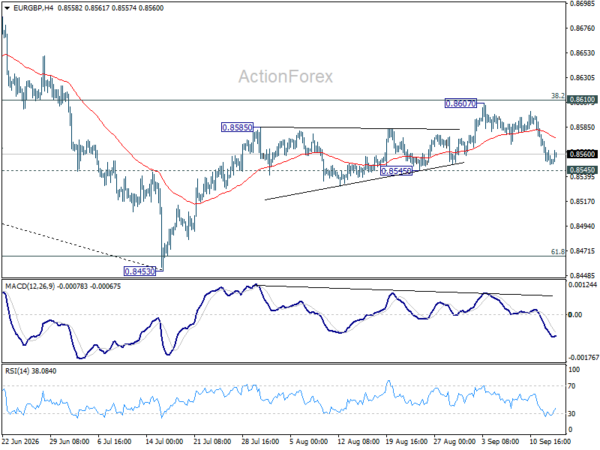
Task: Click the 0.86070 price label
Action: coord(461,103)
